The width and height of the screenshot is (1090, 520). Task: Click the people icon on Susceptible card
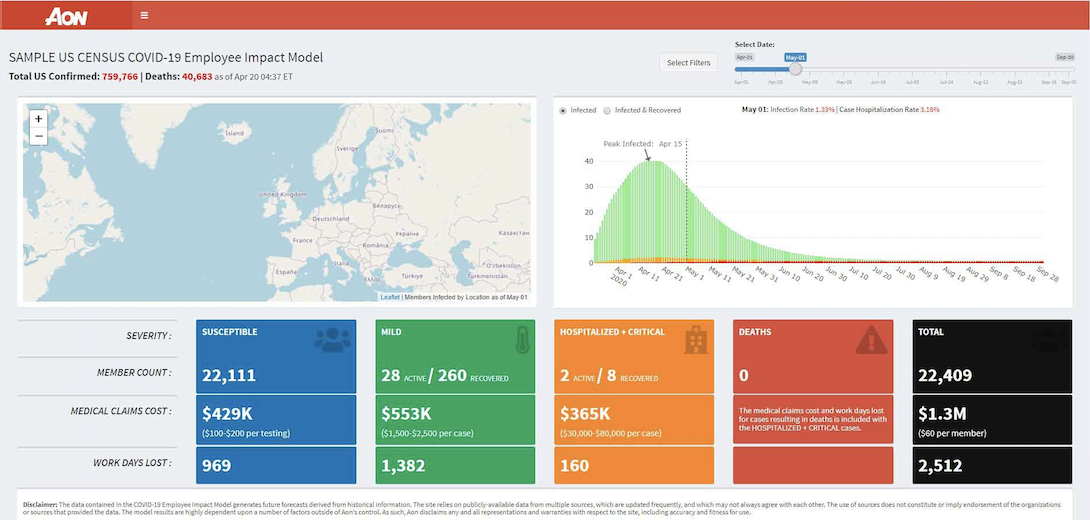pyautogui.click(x=332, y=340)
